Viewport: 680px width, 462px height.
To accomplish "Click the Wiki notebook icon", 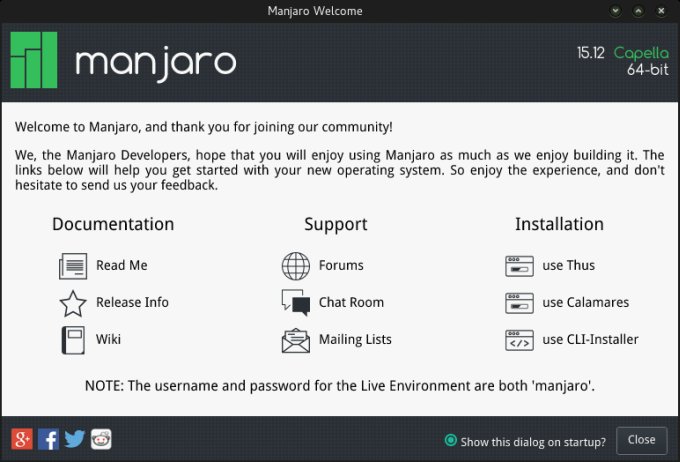I will [x=73, y=340].
